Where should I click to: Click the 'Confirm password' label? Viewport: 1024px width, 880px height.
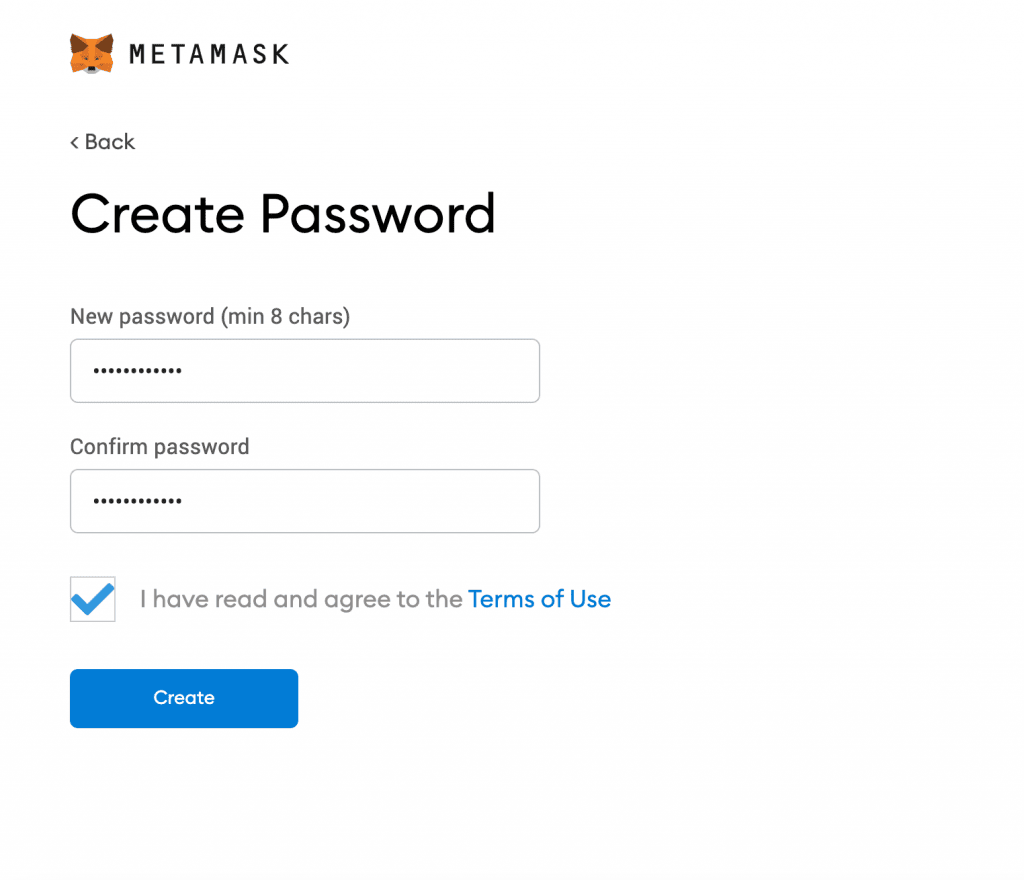coord(160,447)
